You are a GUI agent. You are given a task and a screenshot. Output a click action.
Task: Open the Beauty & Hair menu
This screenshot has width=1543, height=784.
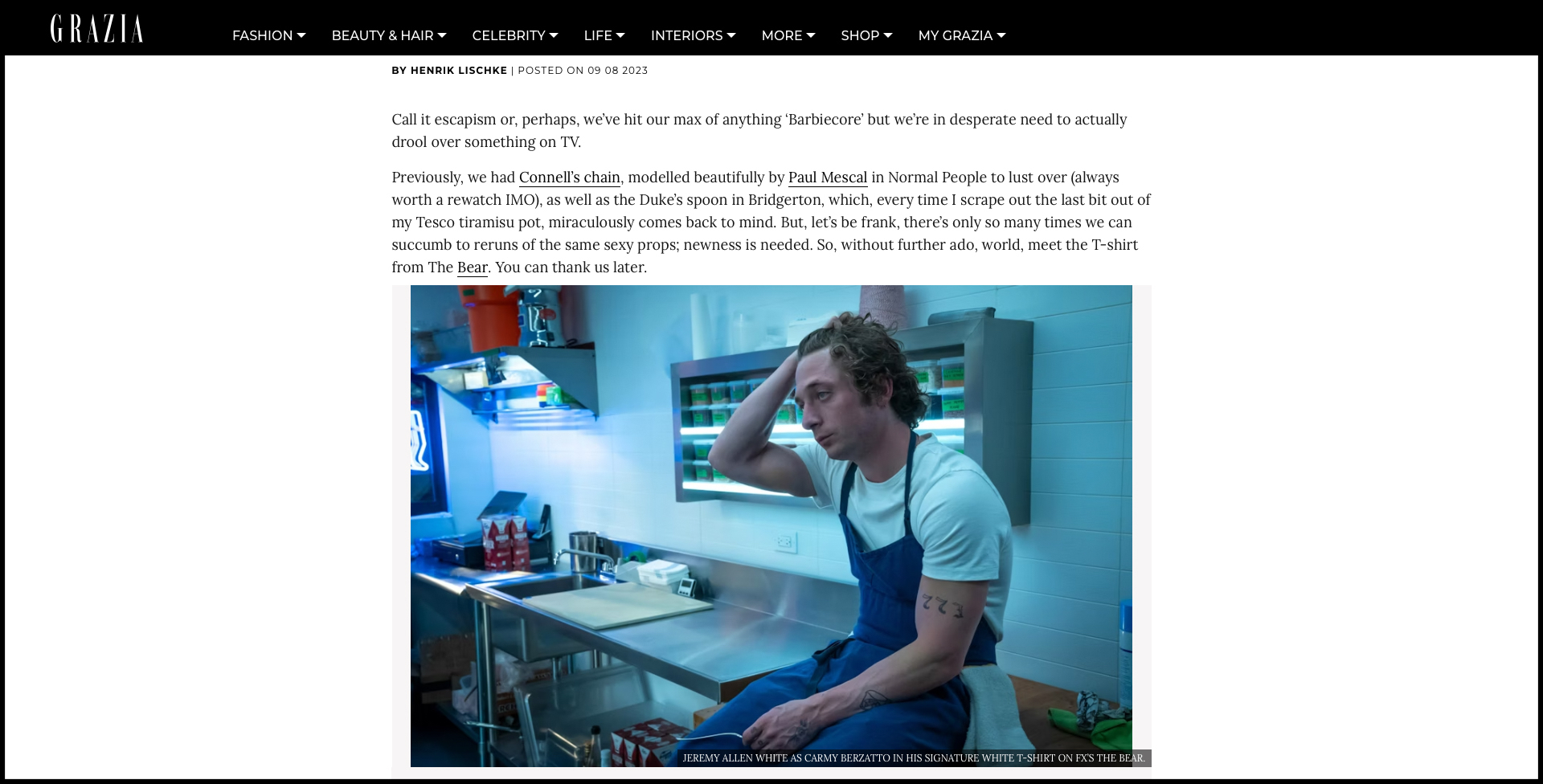tap(389, 35)
